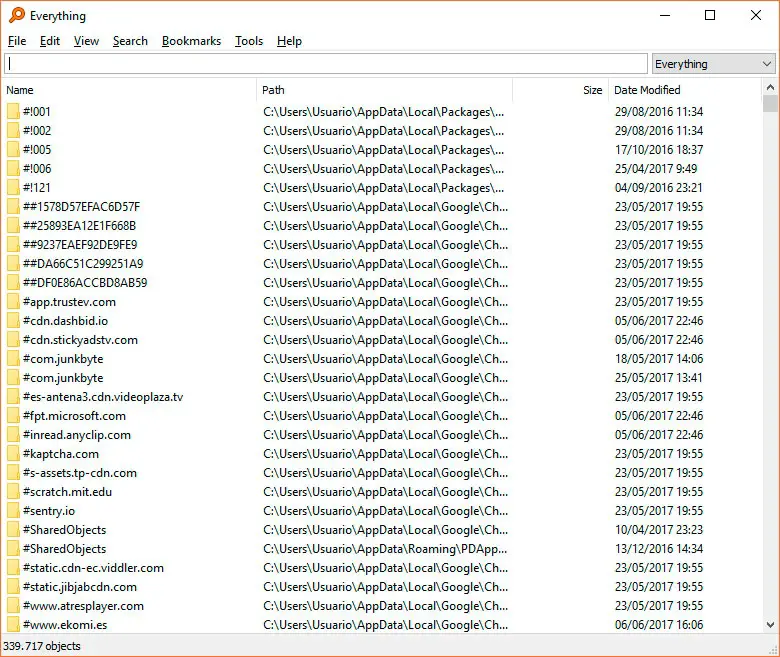Sort results by Name column header
The height and width of the screenshot is (657, 780).
130,90
